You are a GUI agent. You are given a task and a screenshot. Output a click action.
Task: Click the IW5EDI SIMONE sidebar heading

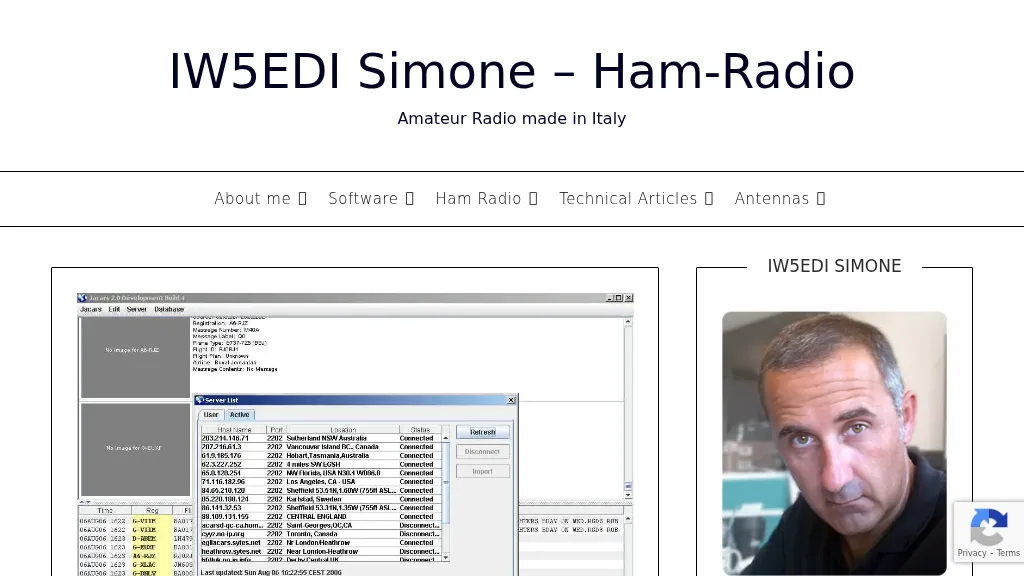(834, 266)
